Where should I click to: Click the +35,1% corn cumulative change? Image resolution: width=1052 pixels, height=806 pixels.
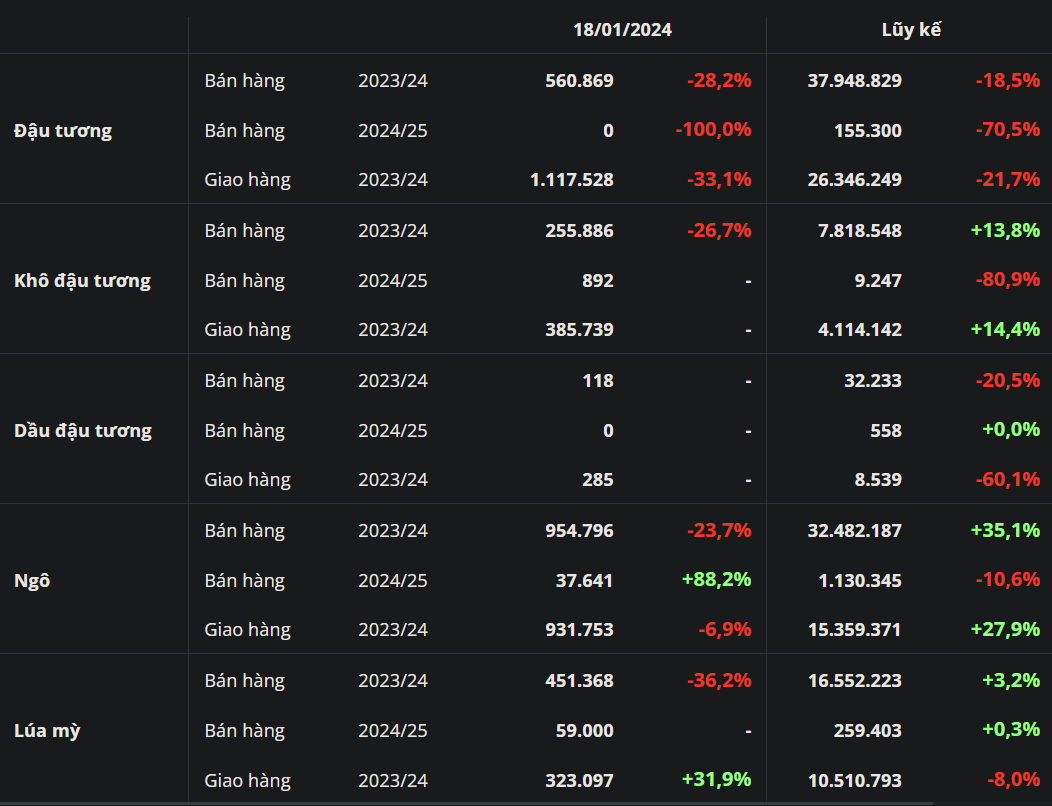(1005, 531)
